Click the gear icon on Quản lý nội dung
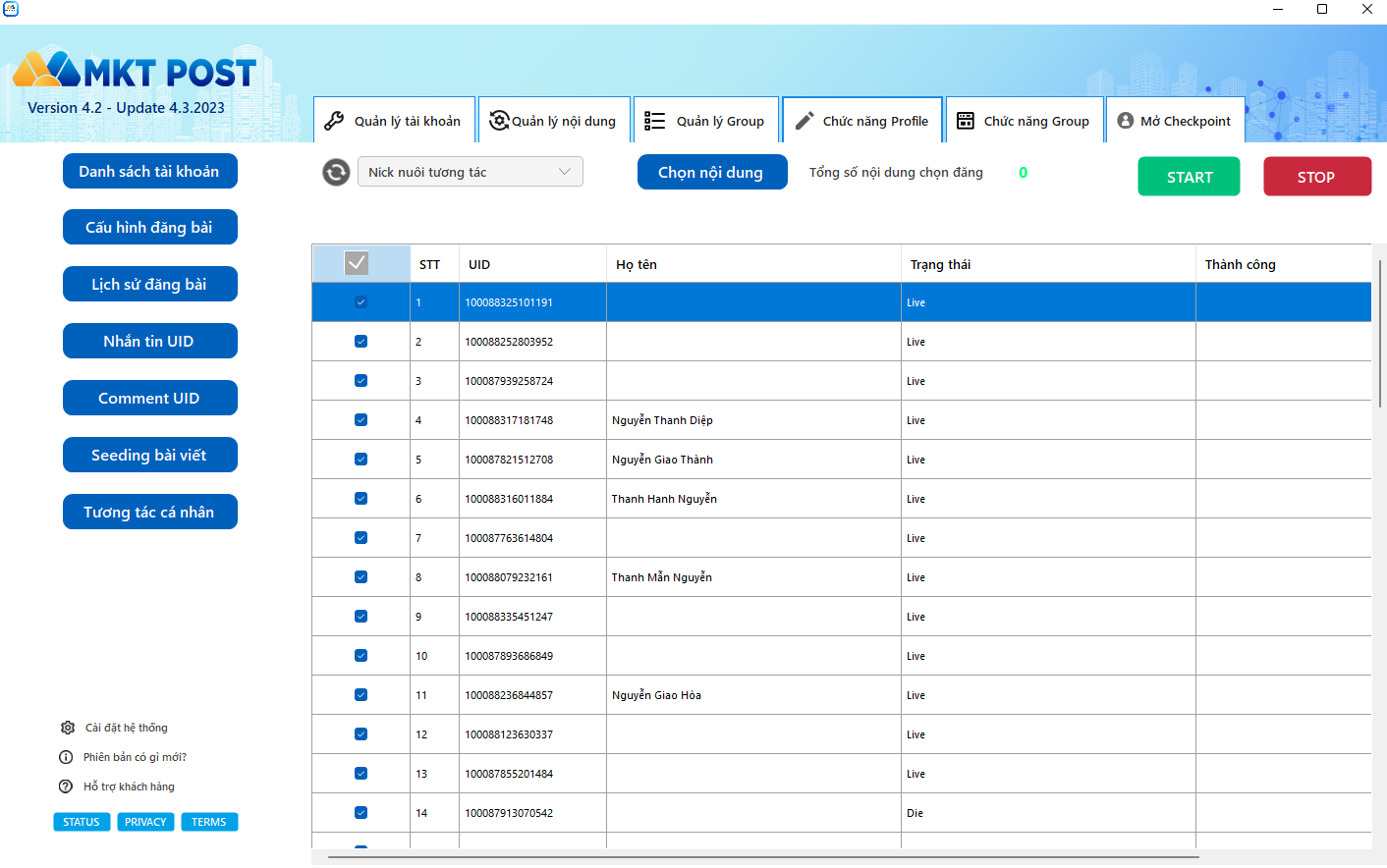 [499, 121]
